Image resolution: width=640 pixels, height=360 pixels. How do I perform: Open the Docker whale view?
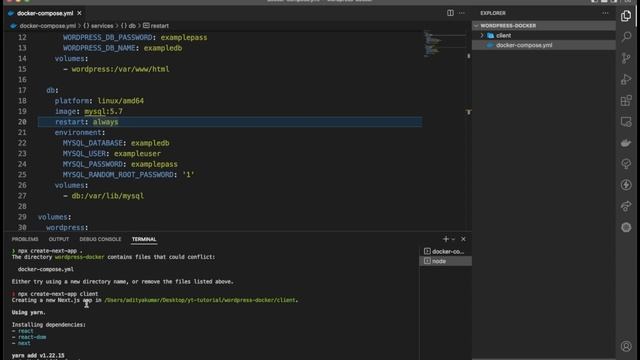626,143
